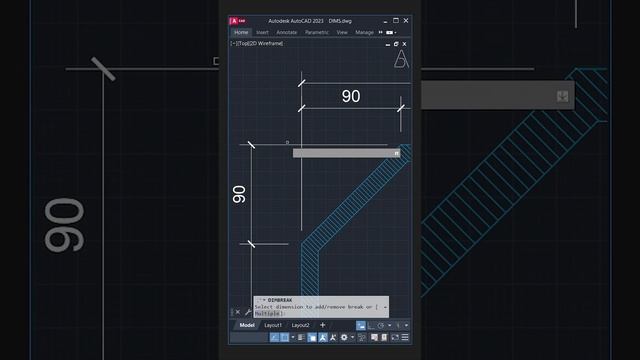
Task: Click the annotation auto-scale icon
Action: coord(333,337)
